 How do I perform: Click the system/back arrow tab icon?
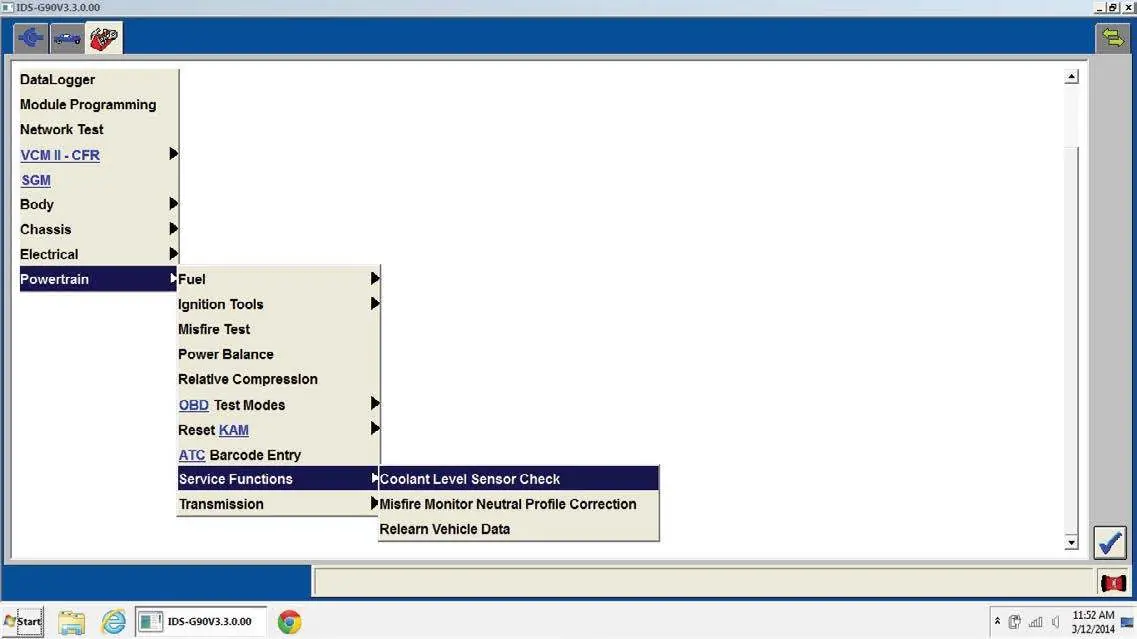31,38
